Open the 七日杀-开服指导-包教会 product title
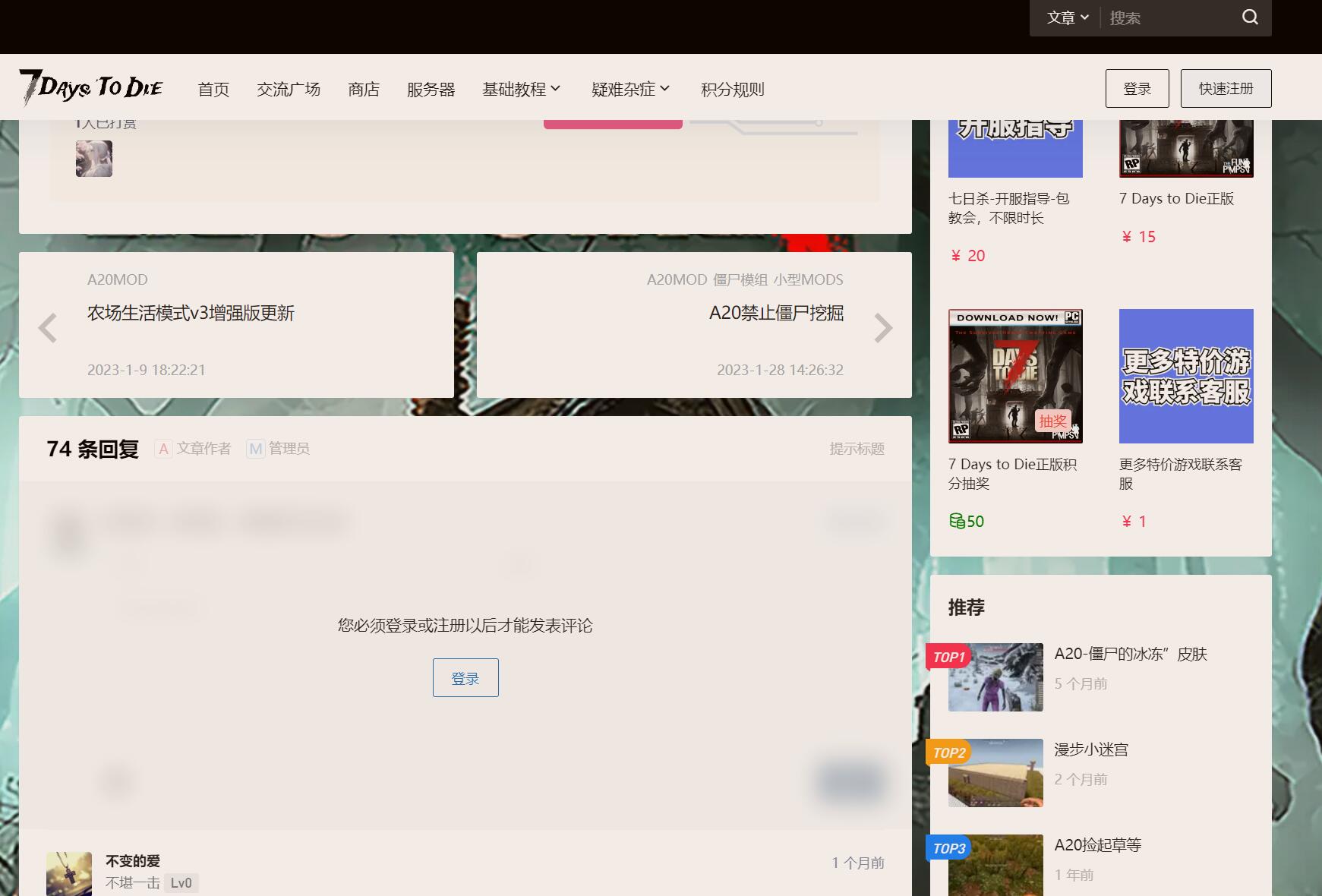Image resolution: width=1322 pixels, height=896 pixels. 1009,208
